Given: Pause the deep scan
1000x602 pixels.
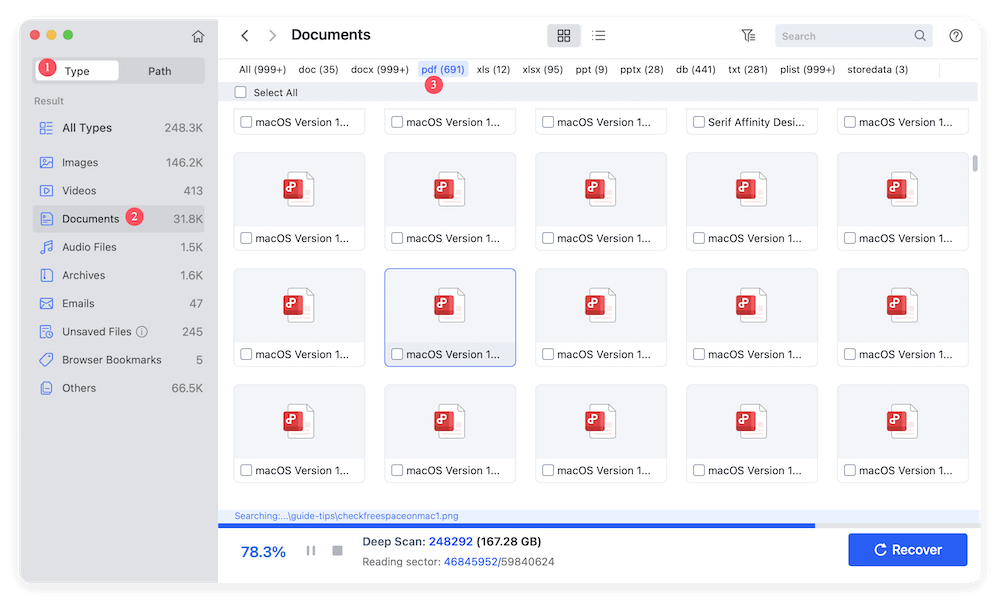Looking at the screenshot, I should pos(311,549).
